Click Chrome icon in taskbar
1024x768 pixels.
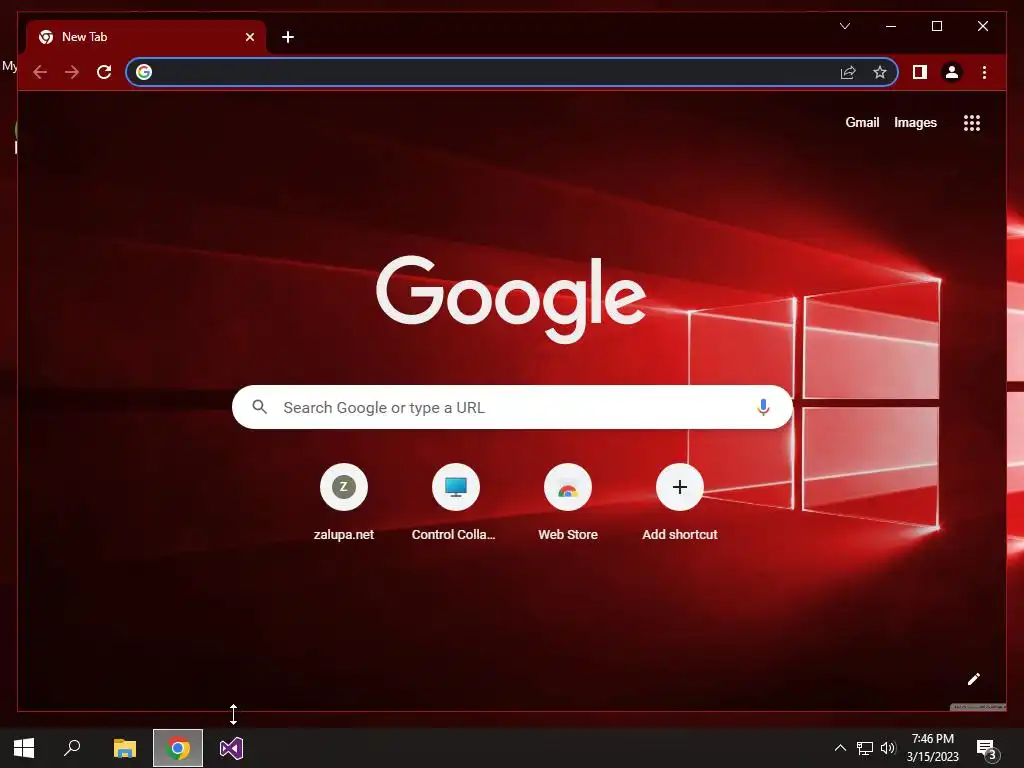pos(178,748)
